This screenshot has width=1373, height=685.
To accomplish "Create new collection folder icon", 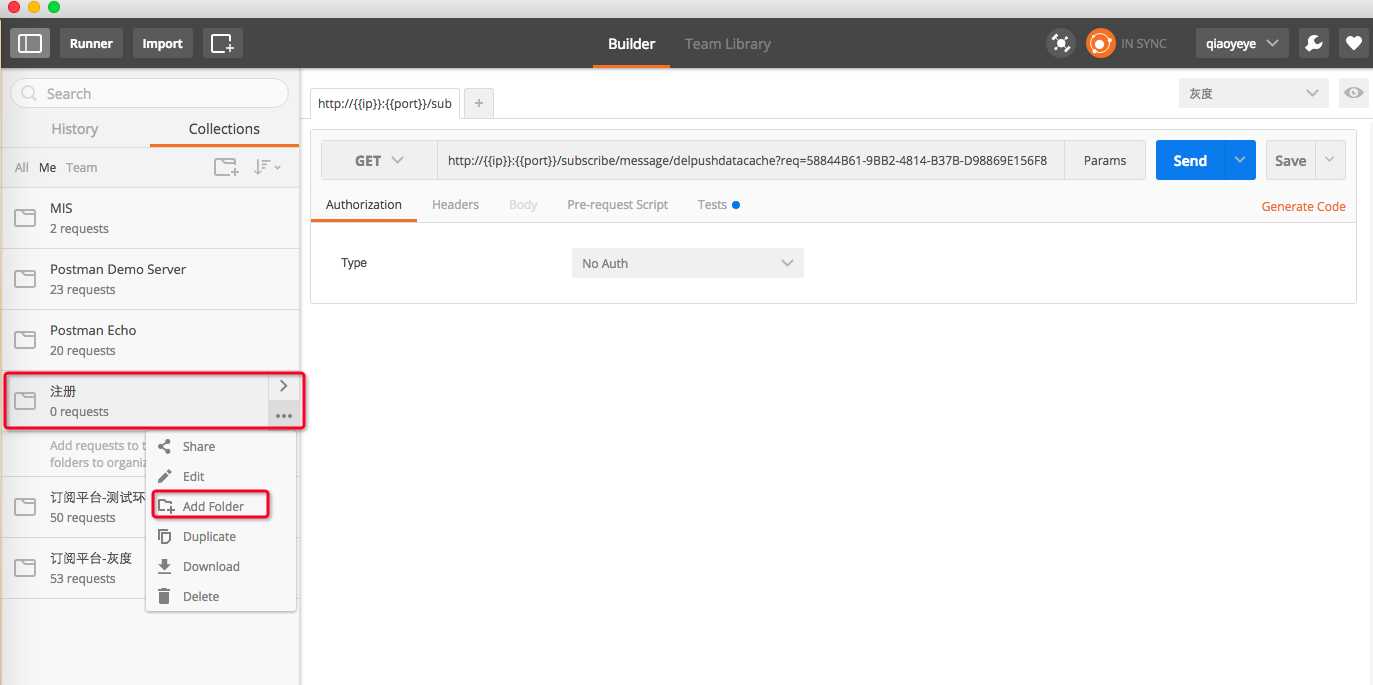I will point(227,167).
